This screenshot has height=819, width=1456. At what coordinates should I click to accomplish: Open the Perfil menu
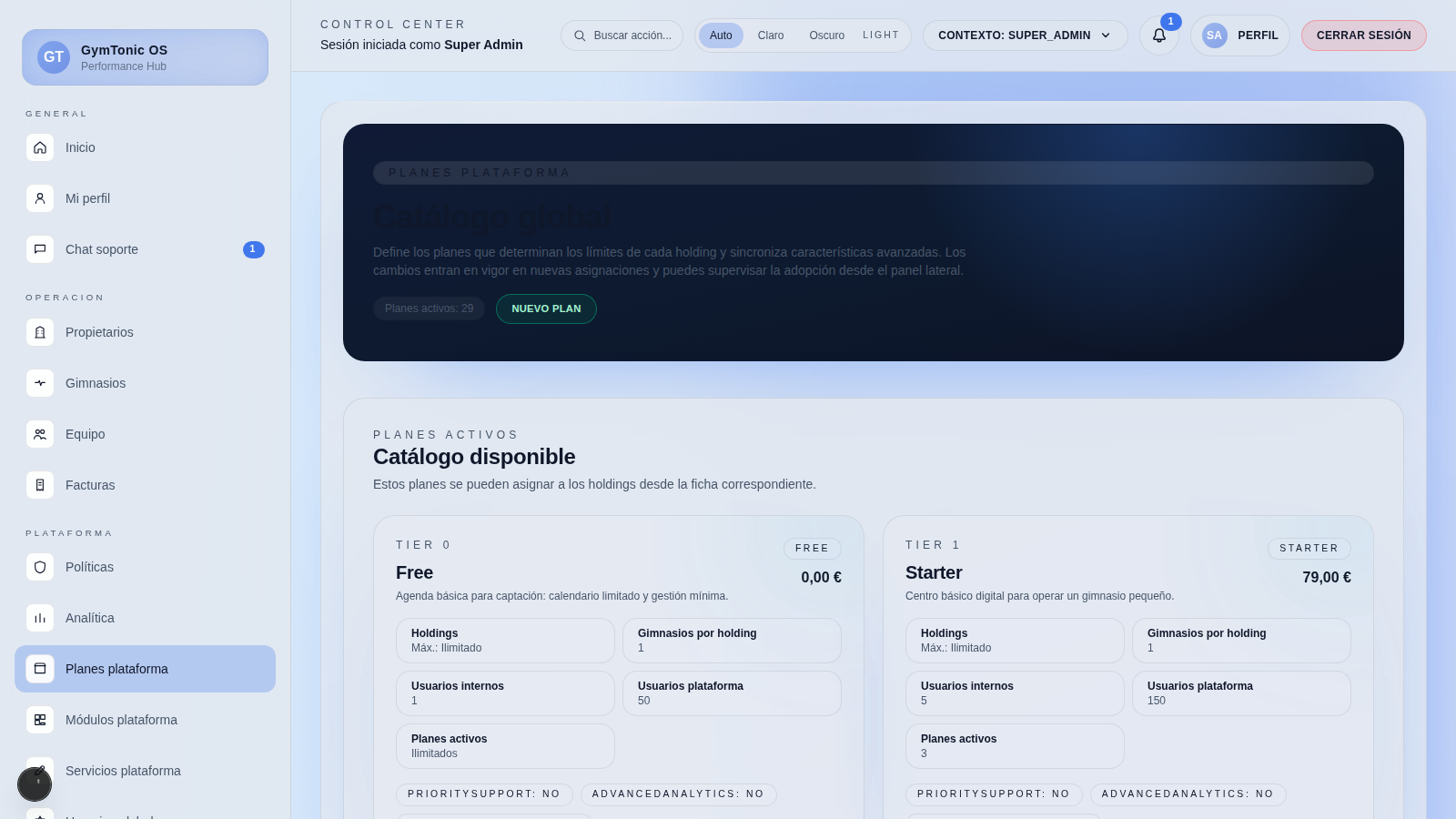1239,35
